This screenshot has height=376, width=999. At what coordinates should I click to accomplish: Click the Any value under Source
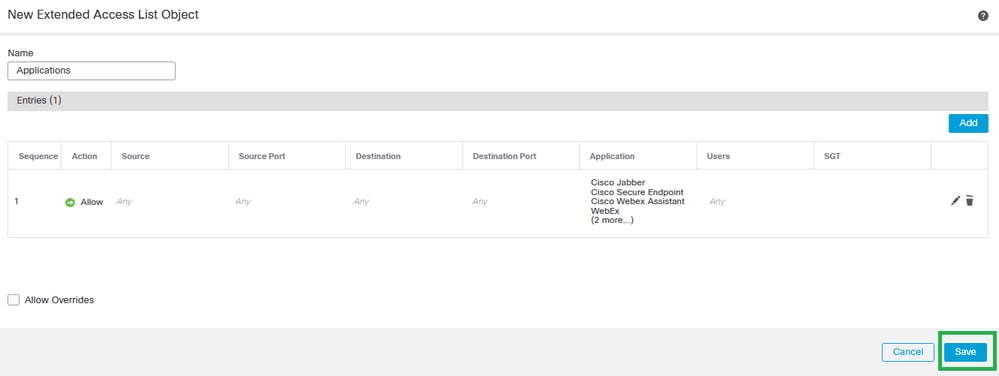tap(124, 201)
